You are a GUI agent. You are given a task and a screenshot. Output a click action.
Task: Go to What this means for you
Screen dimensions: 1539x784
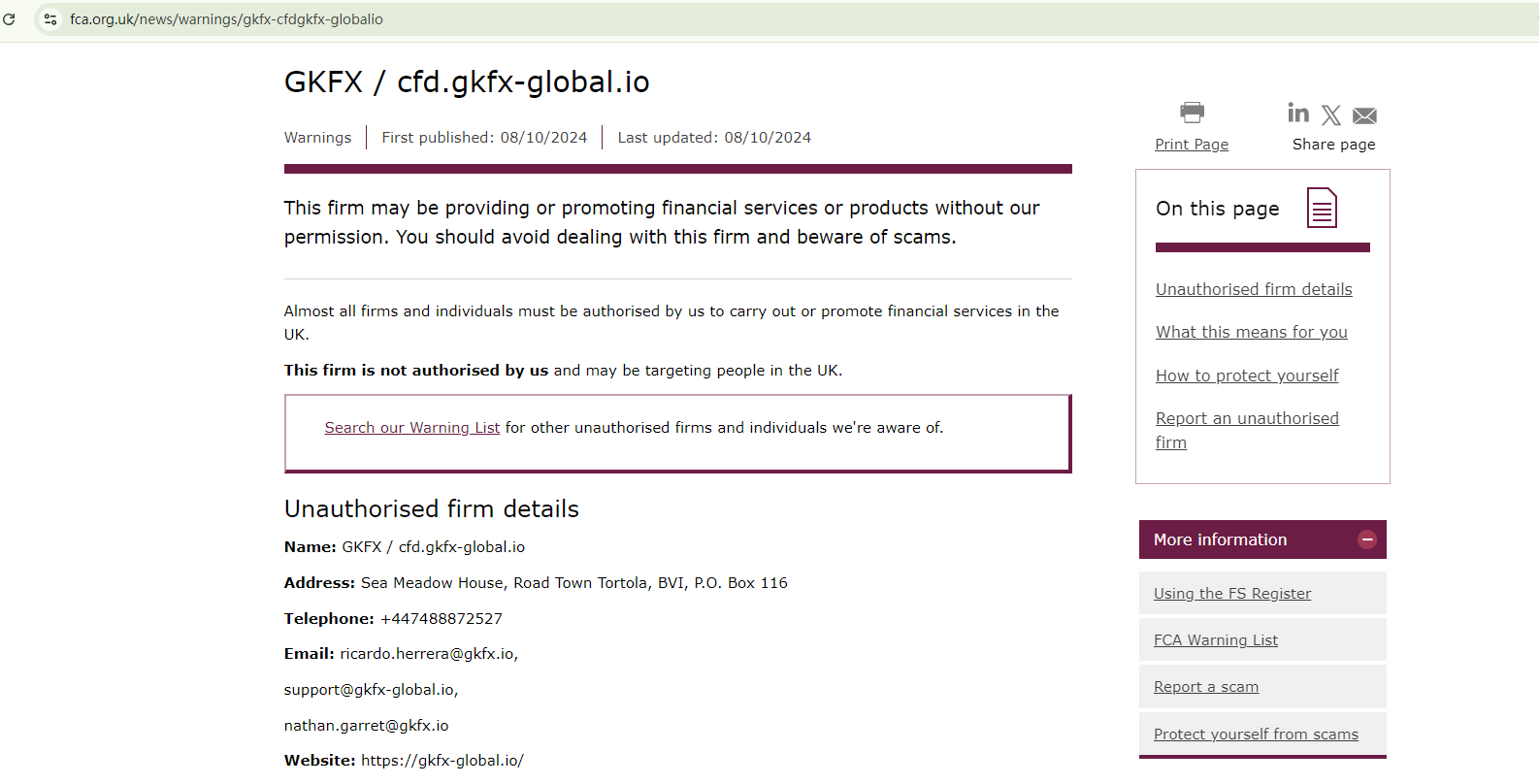pos(1252,332)
